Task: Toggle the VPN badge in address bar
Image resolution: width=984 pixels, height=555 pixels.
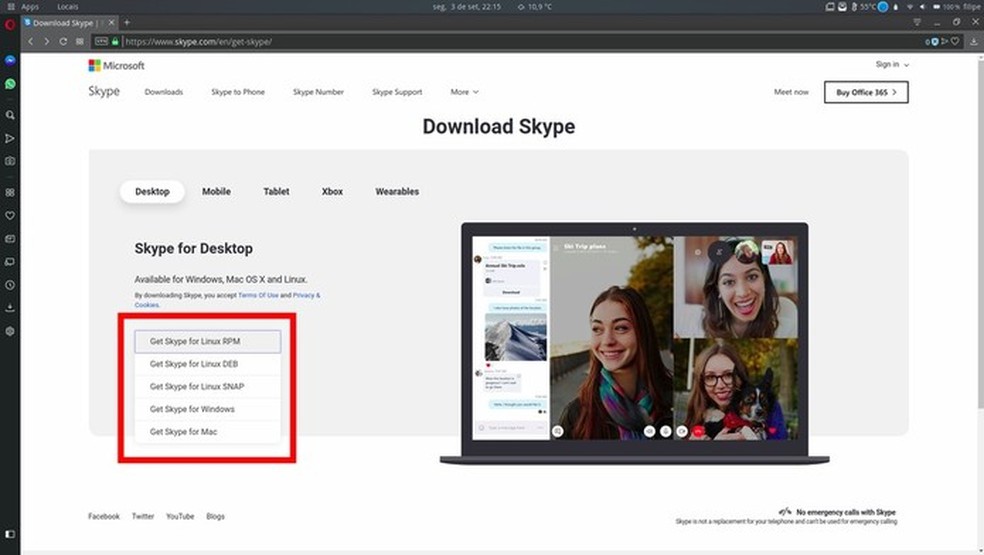Action: coord(101,41)
